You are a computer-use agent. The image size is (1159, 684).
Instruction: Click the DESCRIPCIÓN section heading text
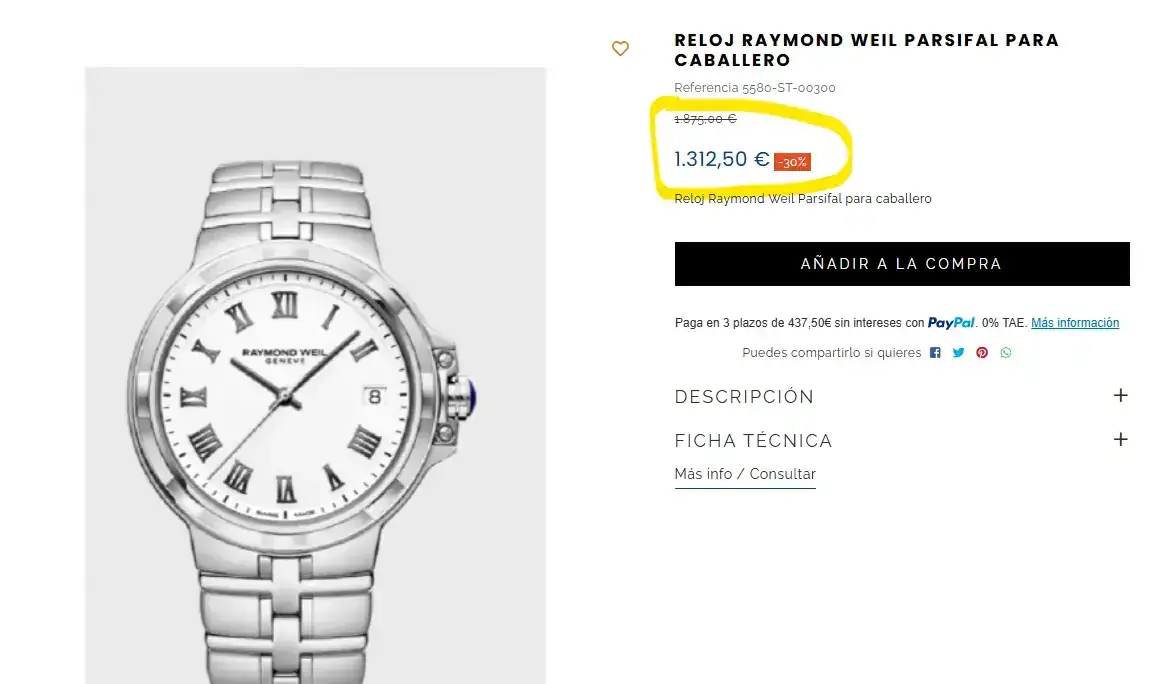(x=744, y=397)
